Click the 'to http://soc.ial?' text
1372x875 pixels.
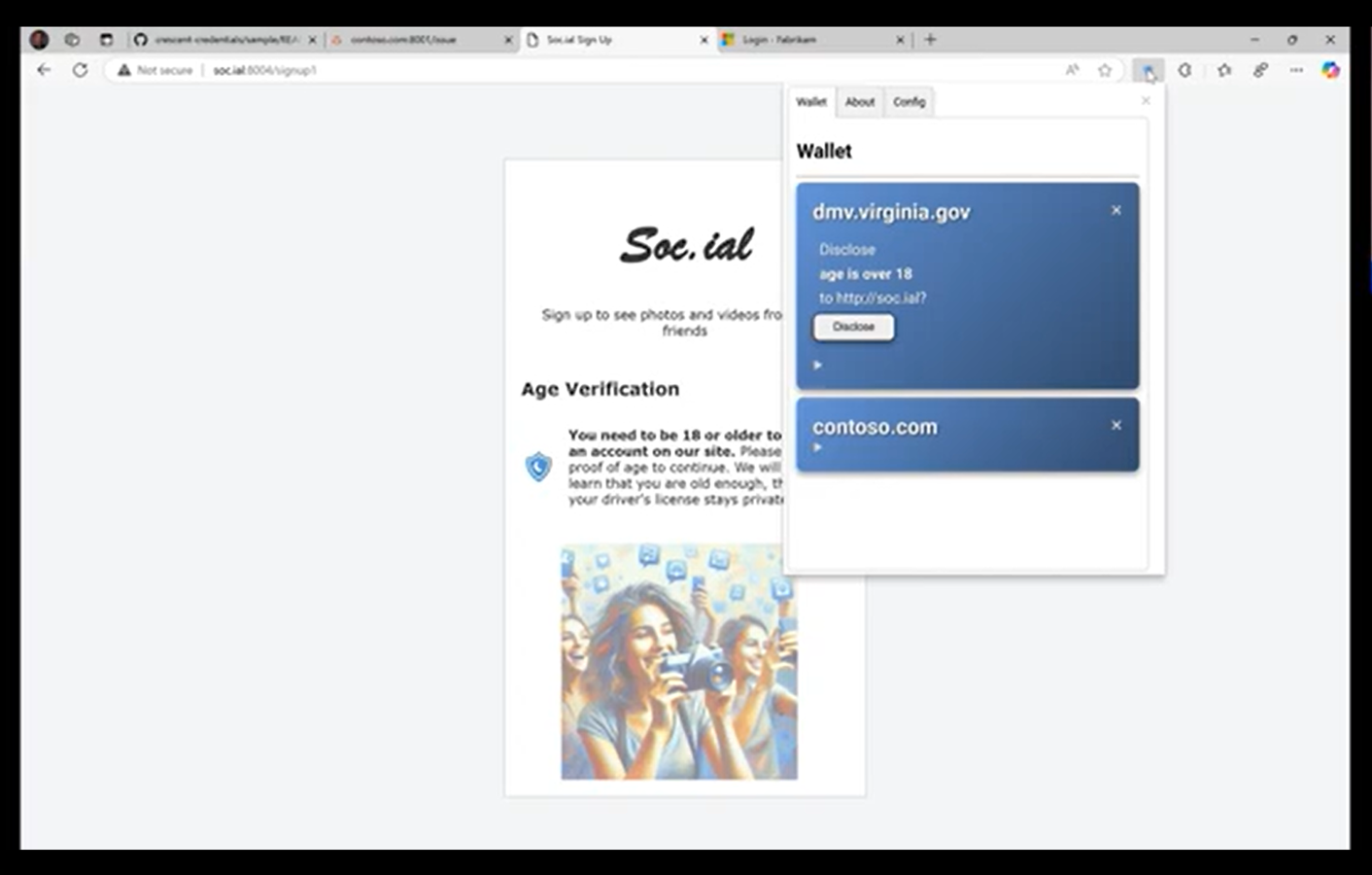(x=873, y=298)
